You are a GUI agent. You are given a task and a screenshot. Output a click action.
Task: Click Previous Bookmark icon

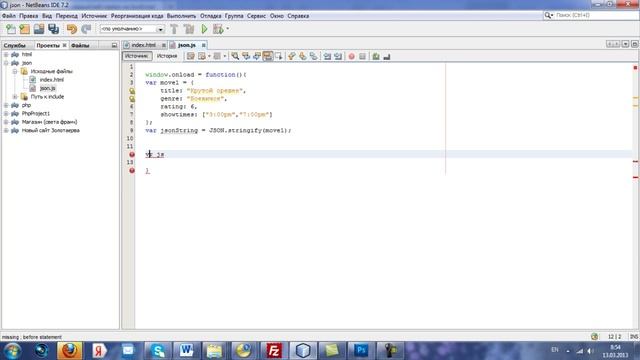pos(291,56)
